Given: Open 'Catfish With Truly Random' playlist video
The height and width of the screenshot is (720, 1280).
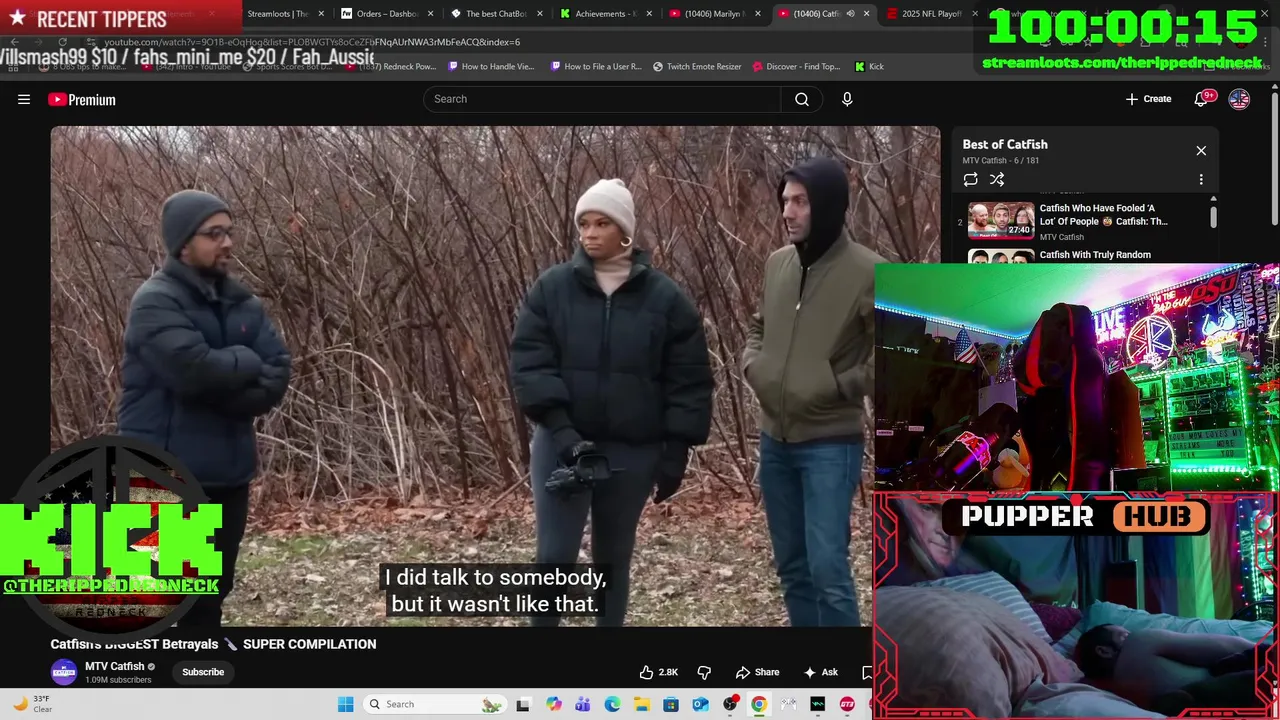Looking at the screenshot, I should (x=1095, y=255).
